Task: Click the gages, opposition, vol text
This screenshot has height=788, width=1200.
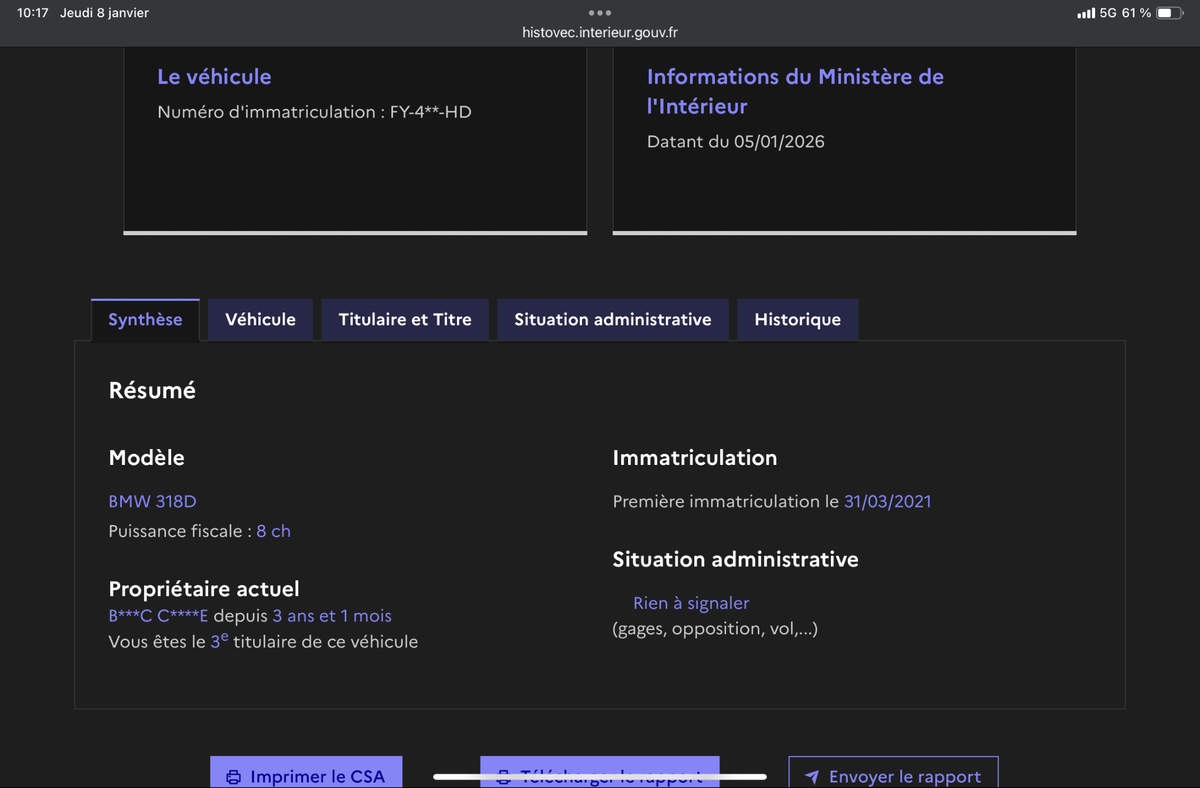Action: click(715, 629)
